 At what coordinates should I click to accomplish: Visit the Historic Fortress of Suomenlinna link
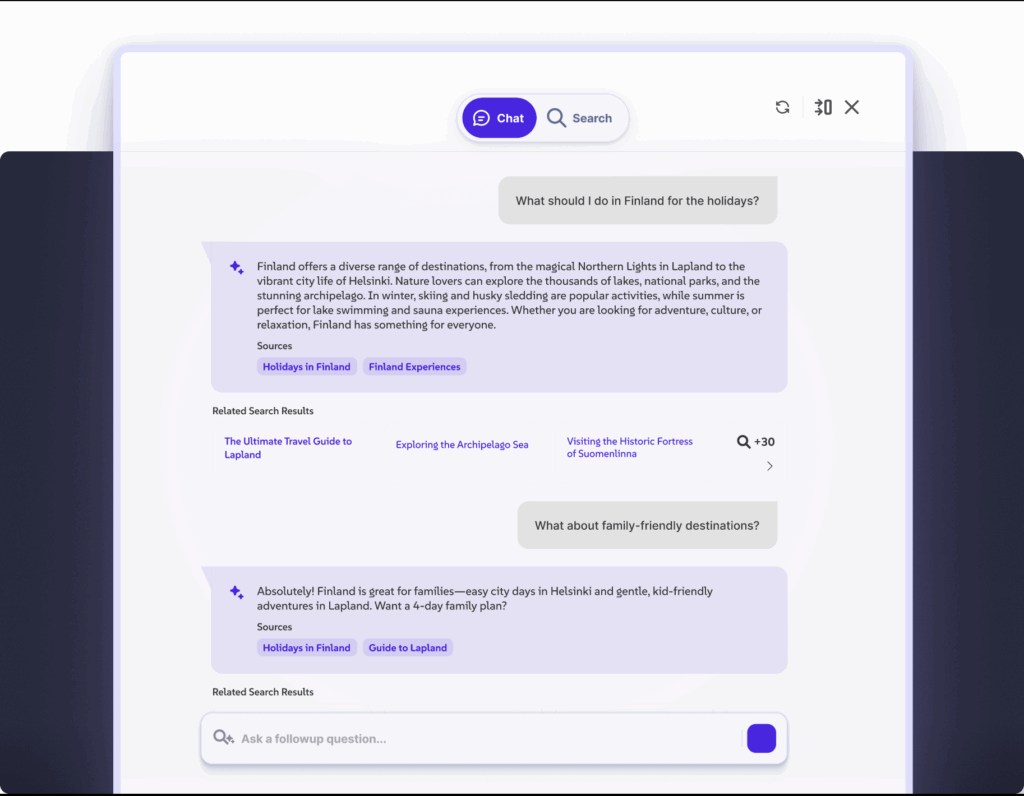click(629, 447)
